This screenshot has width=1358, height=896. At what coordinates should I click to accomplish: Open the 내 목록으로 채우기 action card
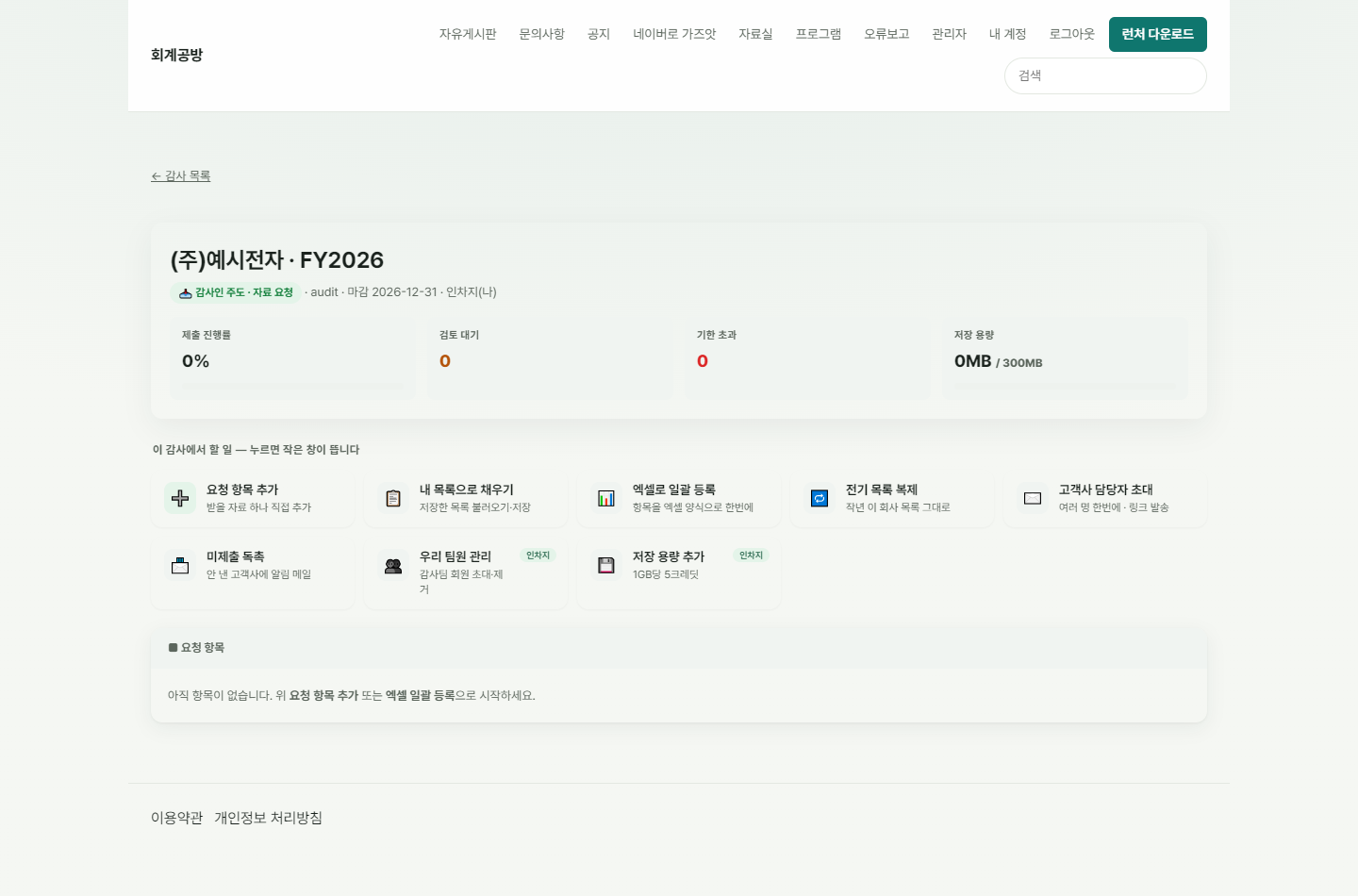point(466,498)
